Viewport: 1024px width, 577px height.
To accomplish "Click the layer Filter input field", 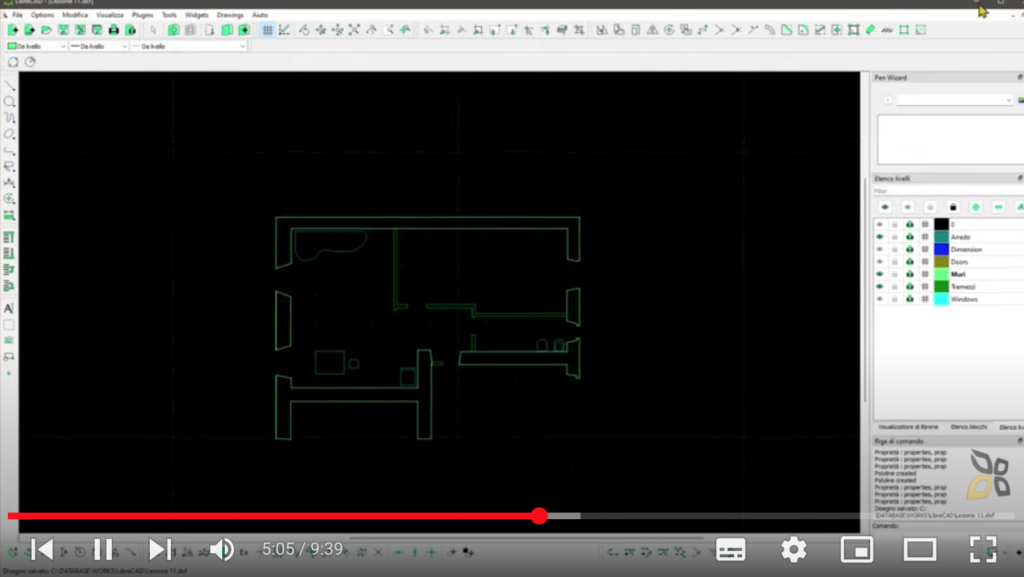I will (x=947, y=191).
